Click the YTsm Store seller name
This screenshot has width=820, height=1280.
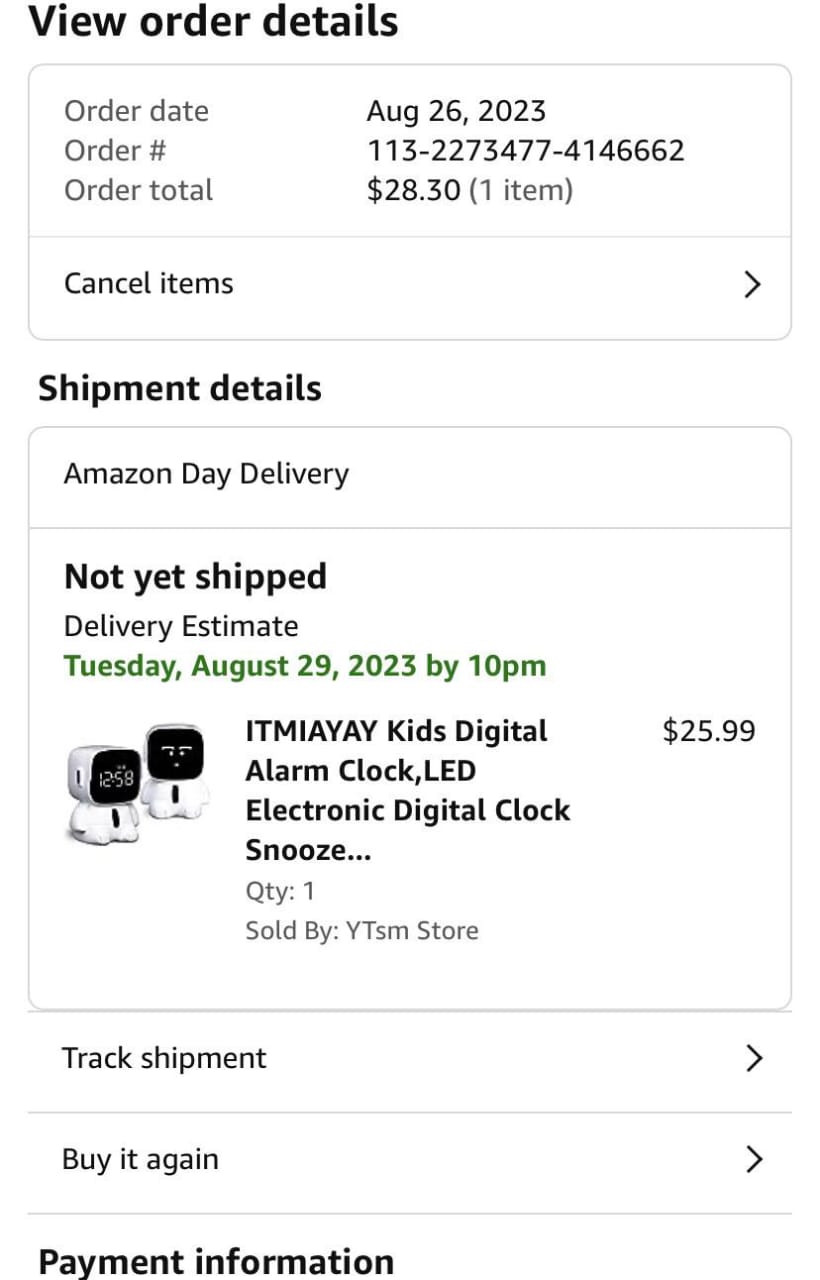(x=412, y=931)
